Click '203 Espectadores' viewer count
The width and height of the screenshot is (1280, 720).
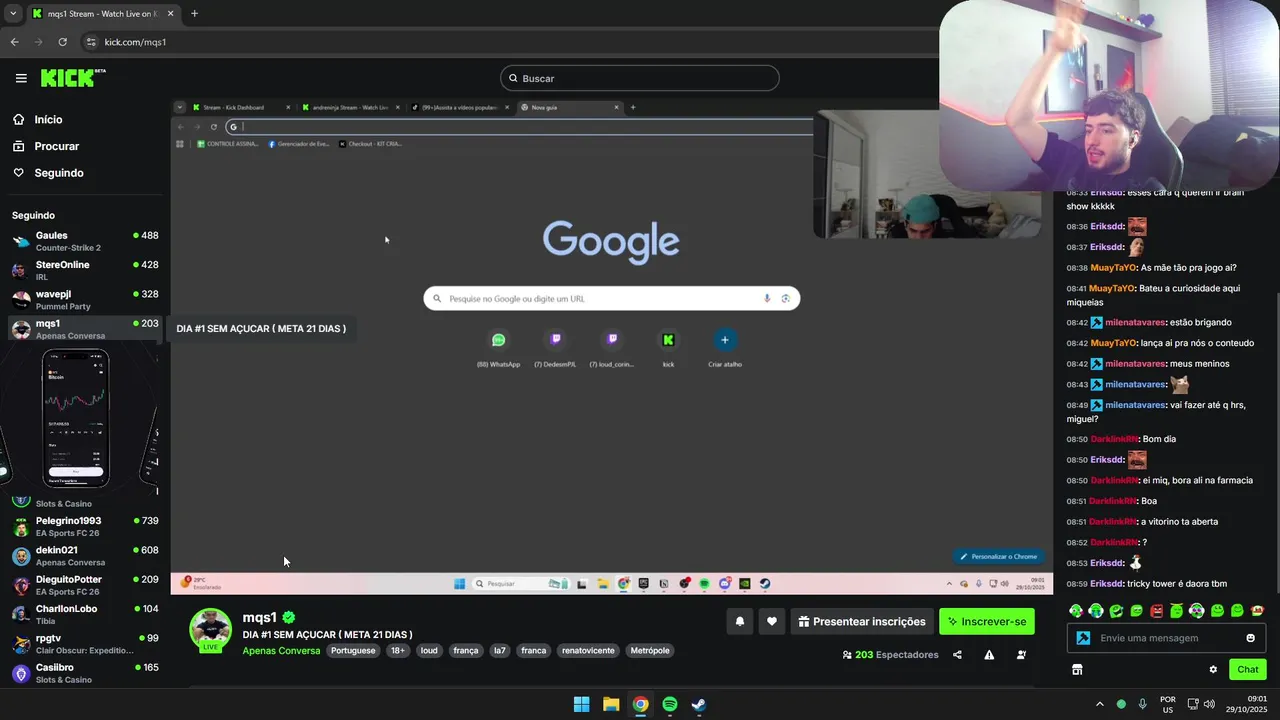890,655
